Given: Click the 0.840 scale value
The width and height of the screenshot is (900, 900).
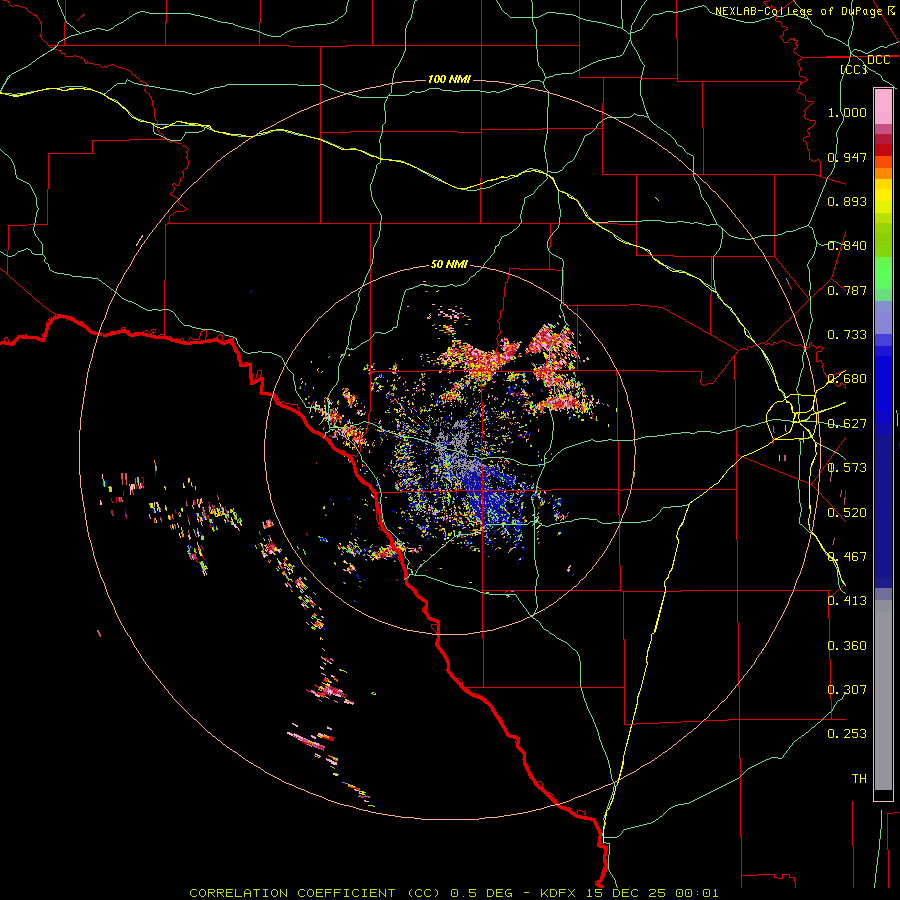Looking at the screenshot, I should (x=847, y=246).
